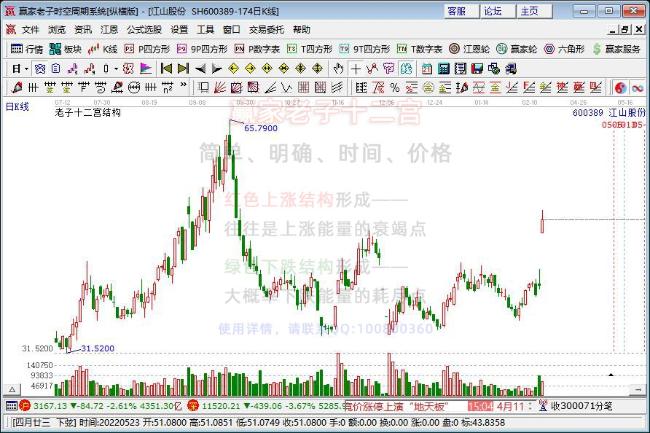This screenshot has width=650, height=433.
Task: Open the T数字表 tool
Action: pos(420,49)
